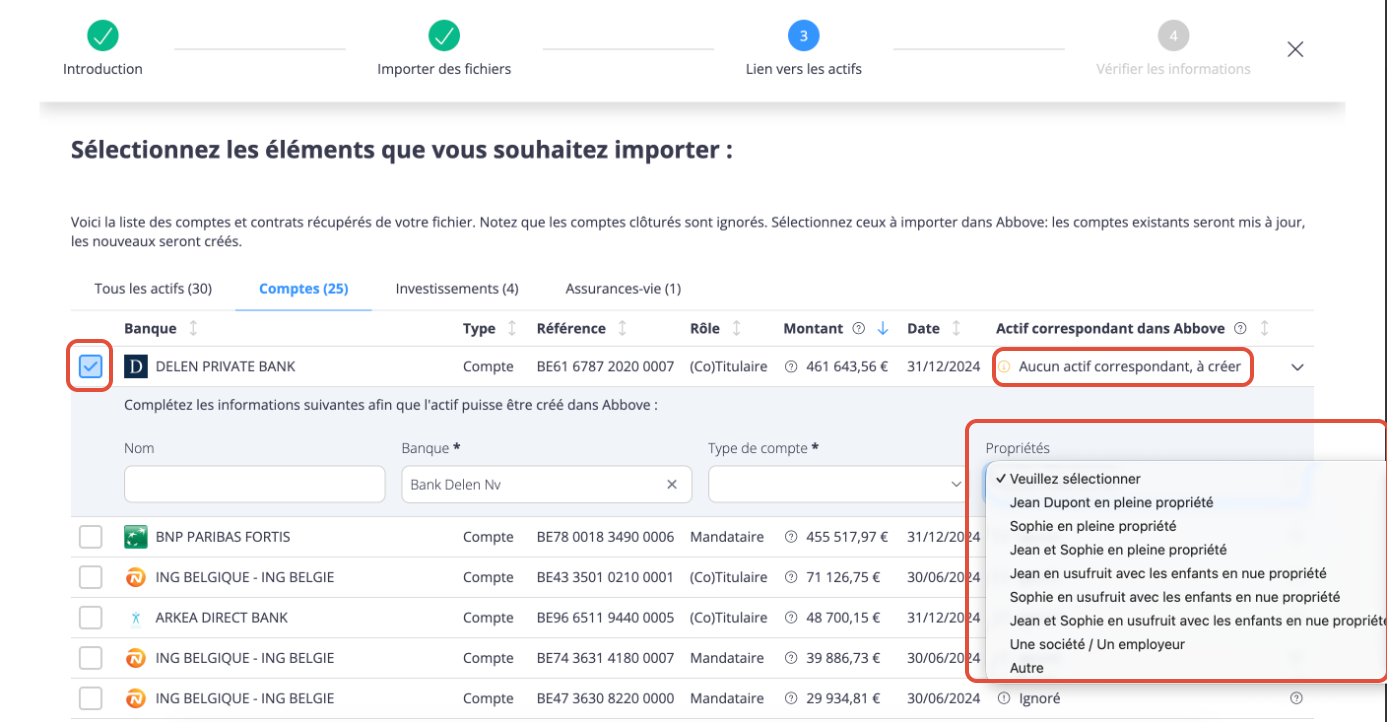Sort the table by the Banque column
1387x722 pixels.
pos(193,328)
